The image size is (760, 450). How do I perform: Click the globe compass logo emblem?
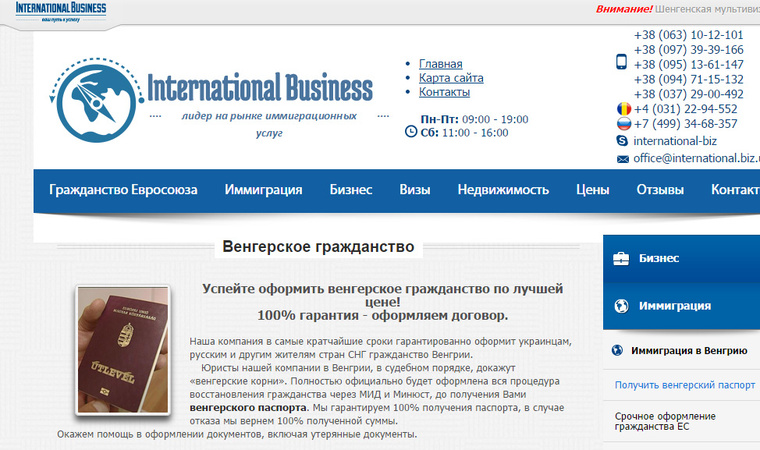click(96, 100)
